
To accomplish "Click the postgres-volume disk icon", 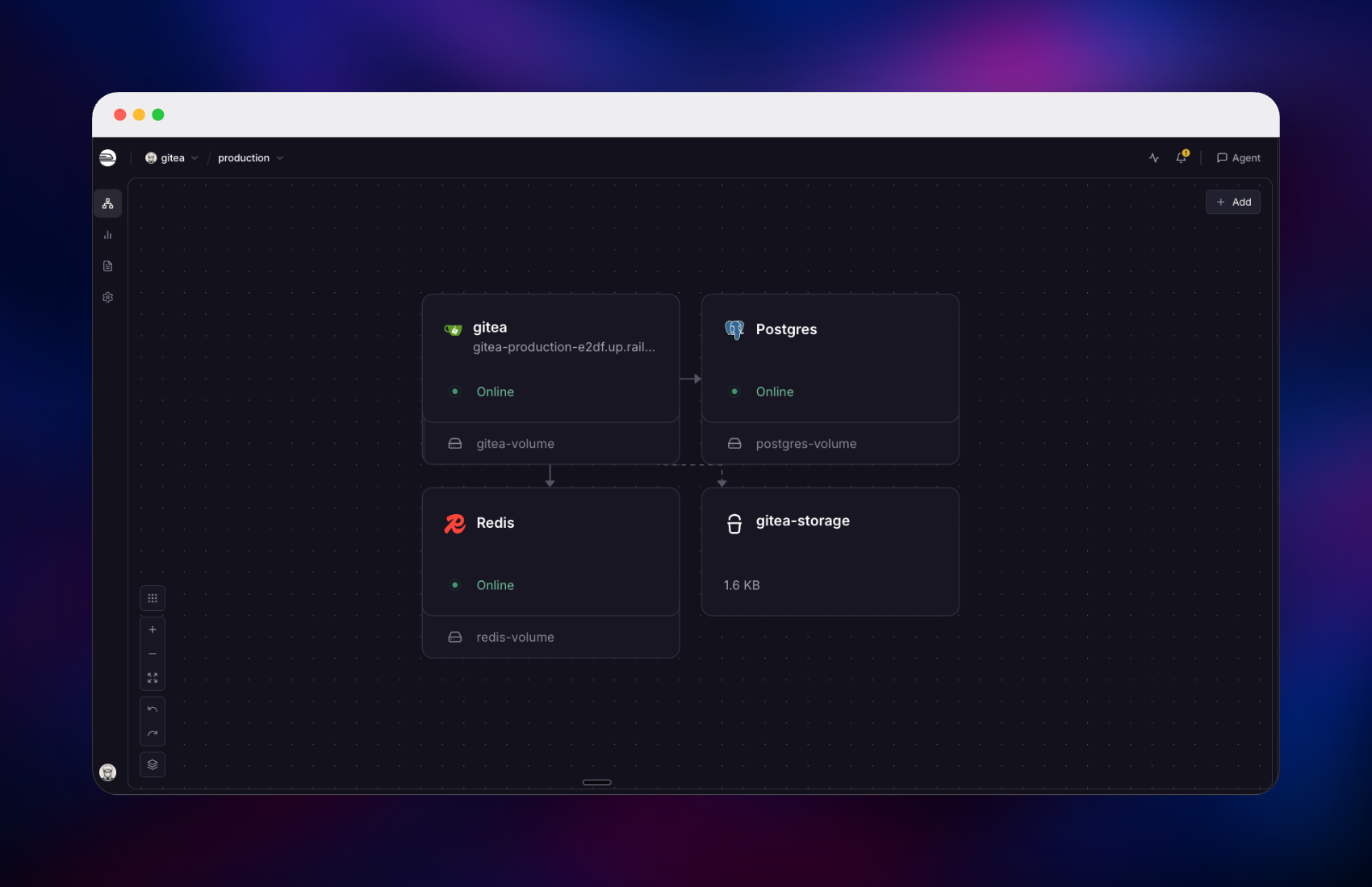I will [734, 444].
